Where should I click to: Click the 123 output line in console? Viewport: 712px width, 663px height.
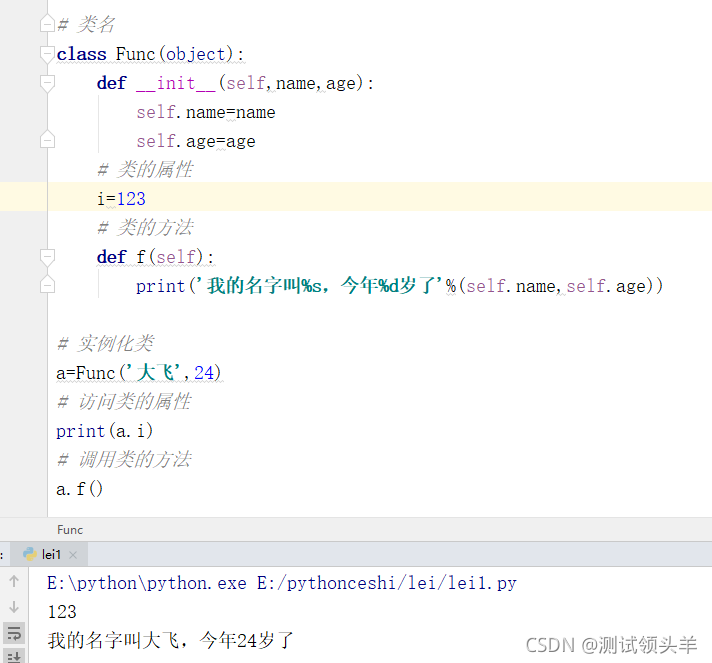coord(62,612)
